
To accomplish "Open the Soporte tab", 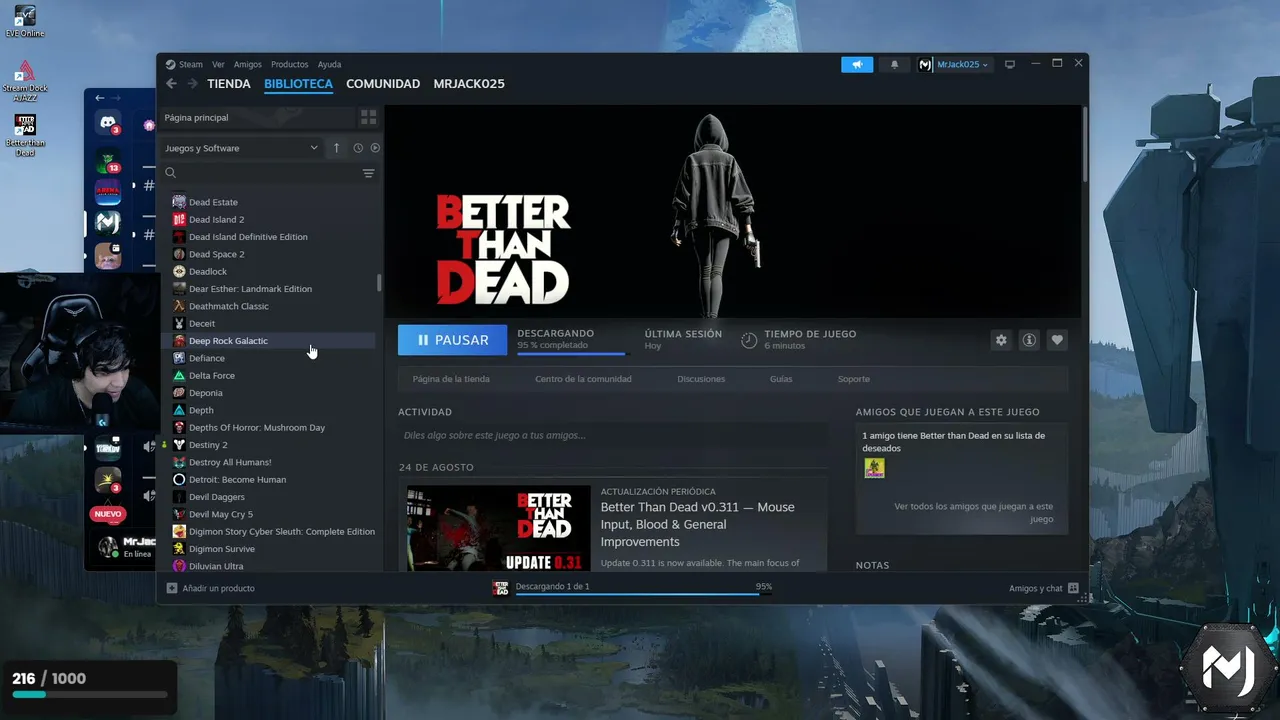I will [854, 379].
